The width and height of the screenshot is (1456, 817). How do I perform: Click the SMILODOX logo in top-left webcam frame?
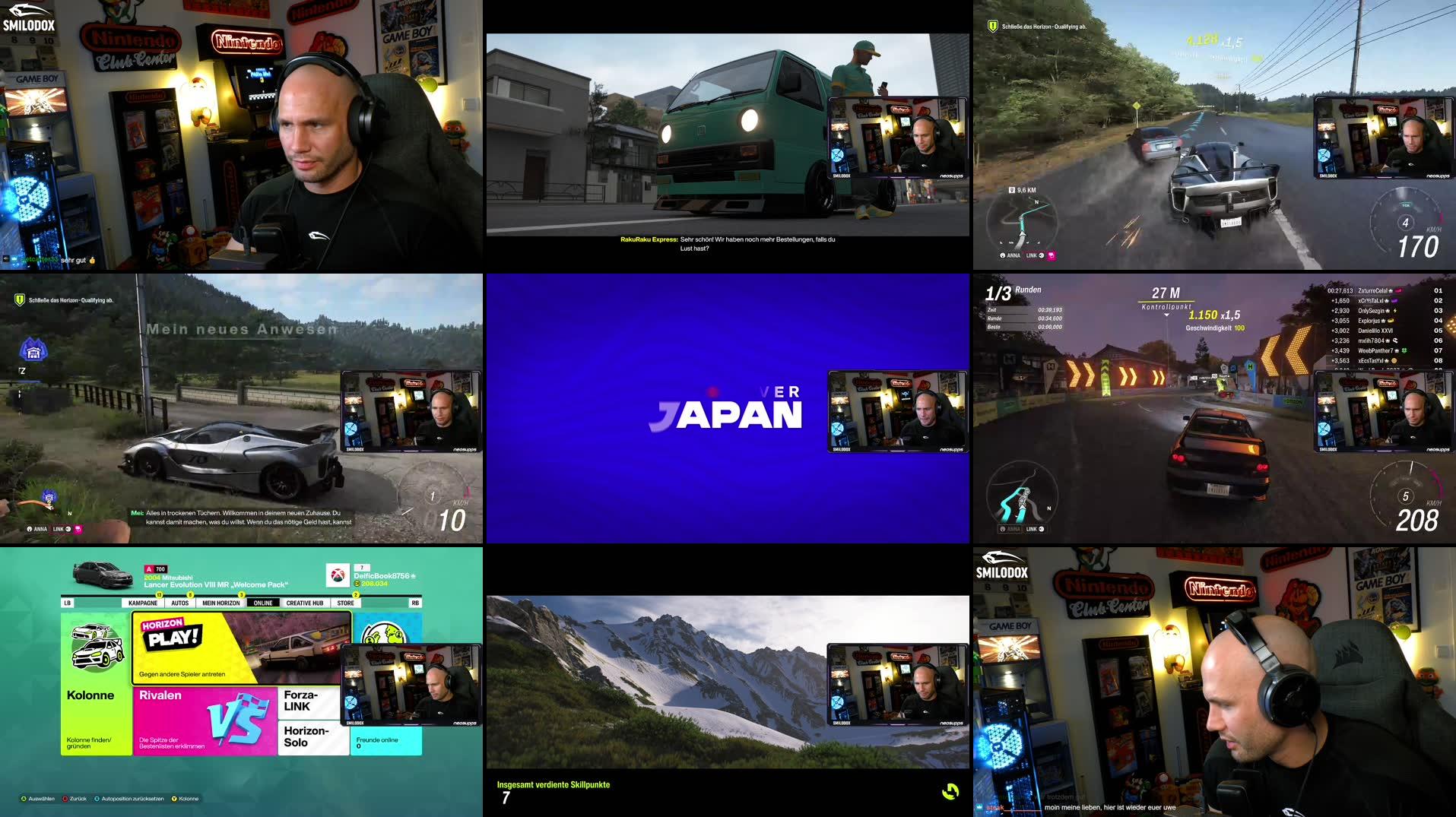[28, 17]
